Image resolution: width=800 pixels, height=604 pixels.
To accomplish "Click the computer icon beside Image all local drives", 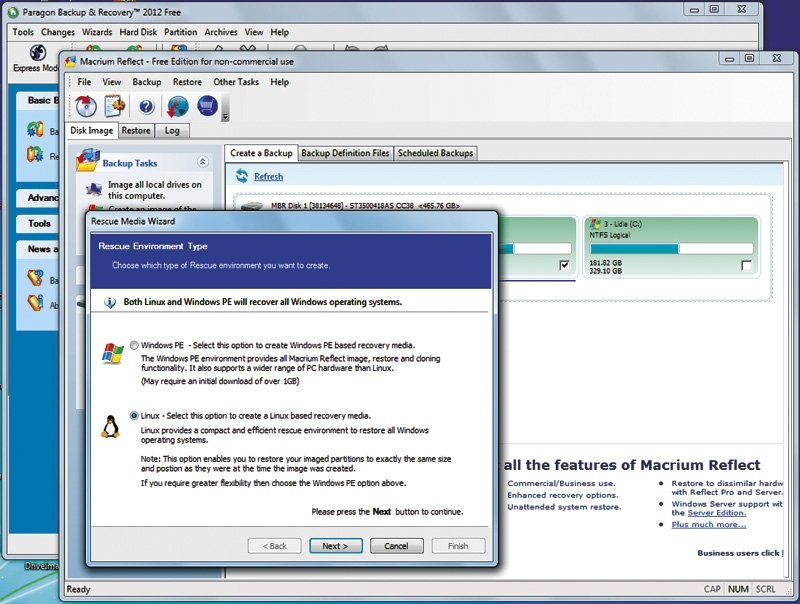I will (93, 189).
